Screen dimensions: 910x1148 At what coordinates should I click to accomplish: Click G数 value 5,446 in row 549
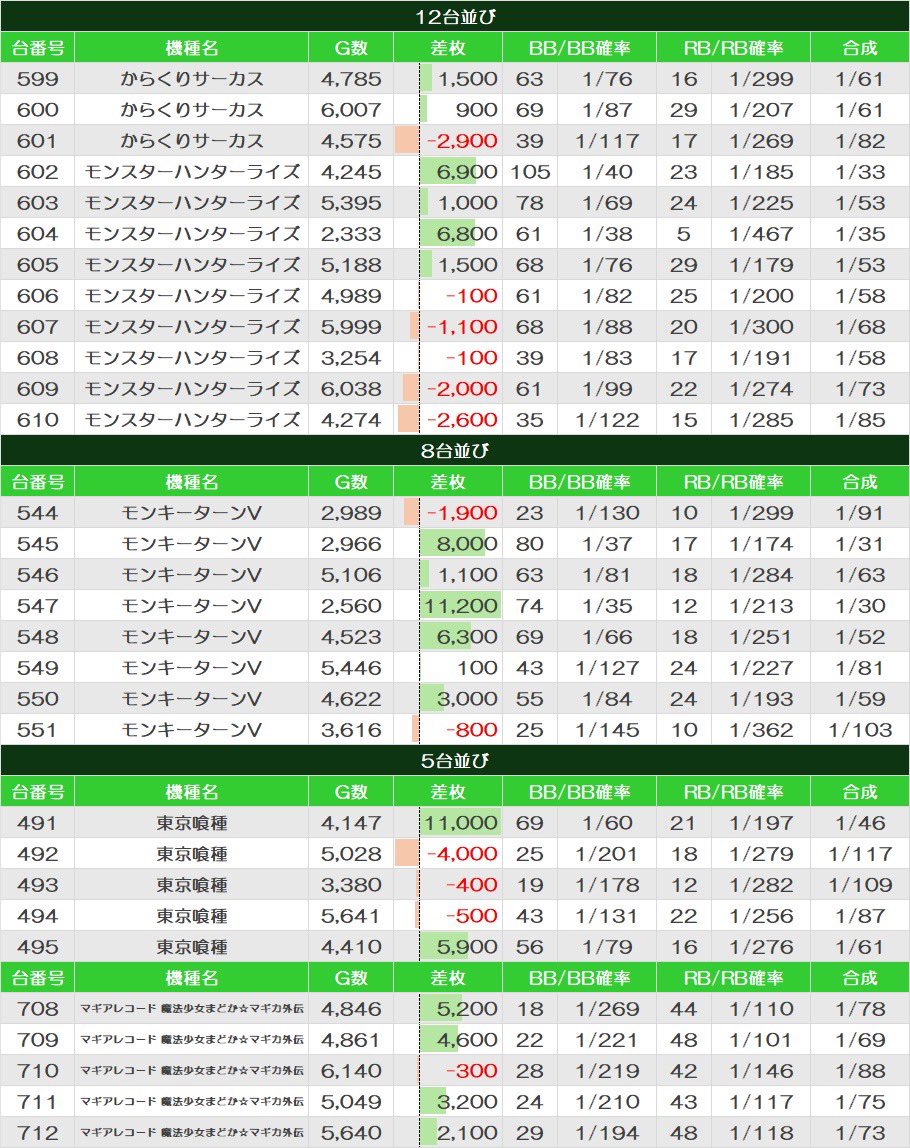click(351, 668)
